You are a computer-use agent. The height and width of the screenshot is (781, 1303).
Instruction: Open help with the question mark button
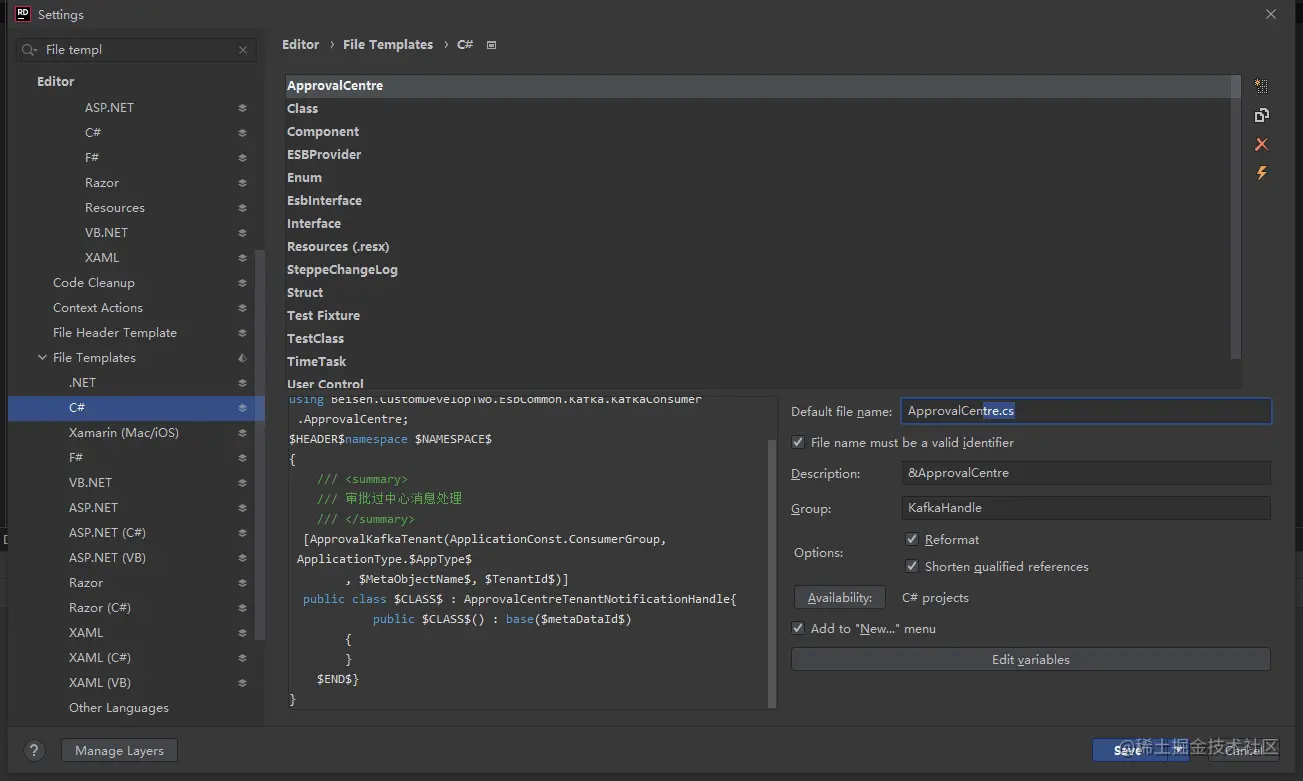coord(34,751)
